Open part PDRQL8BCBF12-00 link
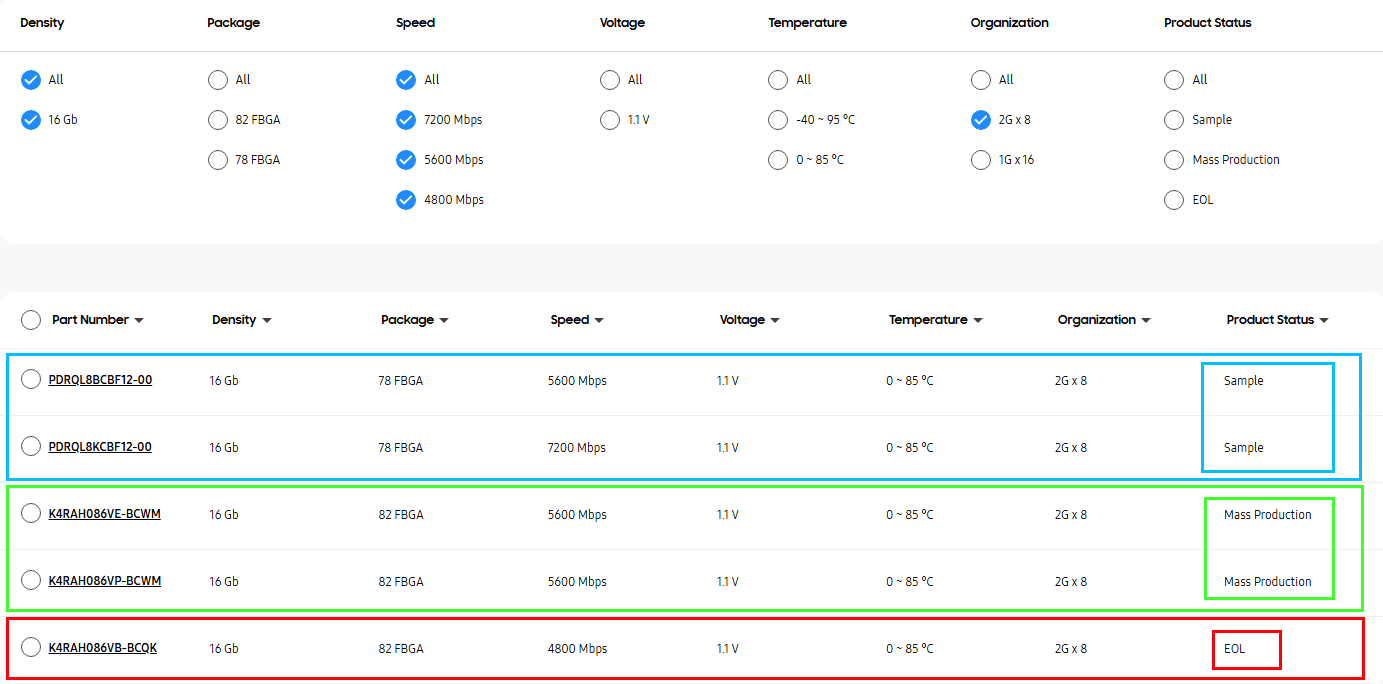 (x=100, y=380)
